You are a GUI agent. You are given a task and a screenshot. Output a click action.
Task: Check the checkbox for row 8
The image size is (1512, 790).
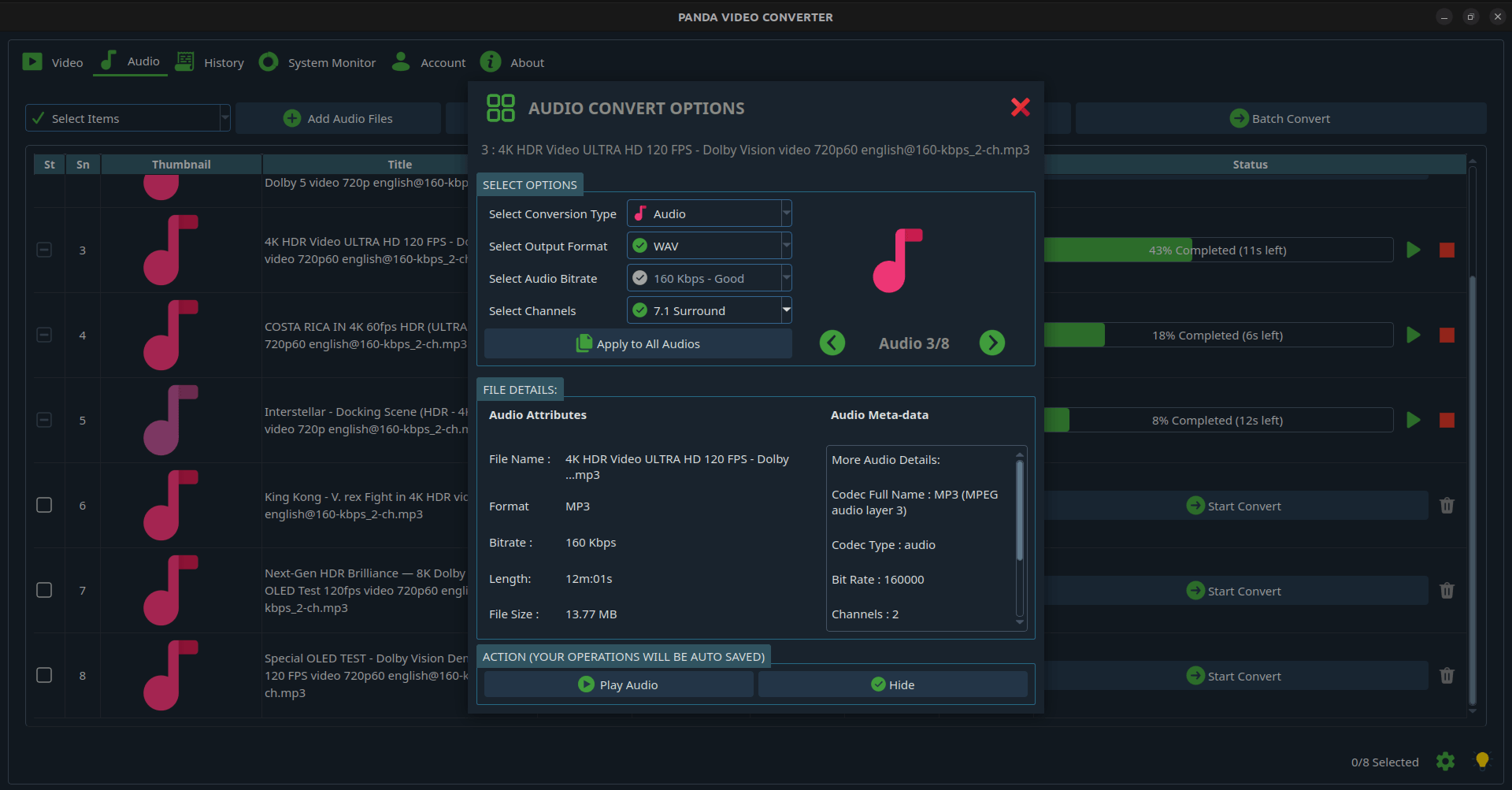(x=44, y=675)
